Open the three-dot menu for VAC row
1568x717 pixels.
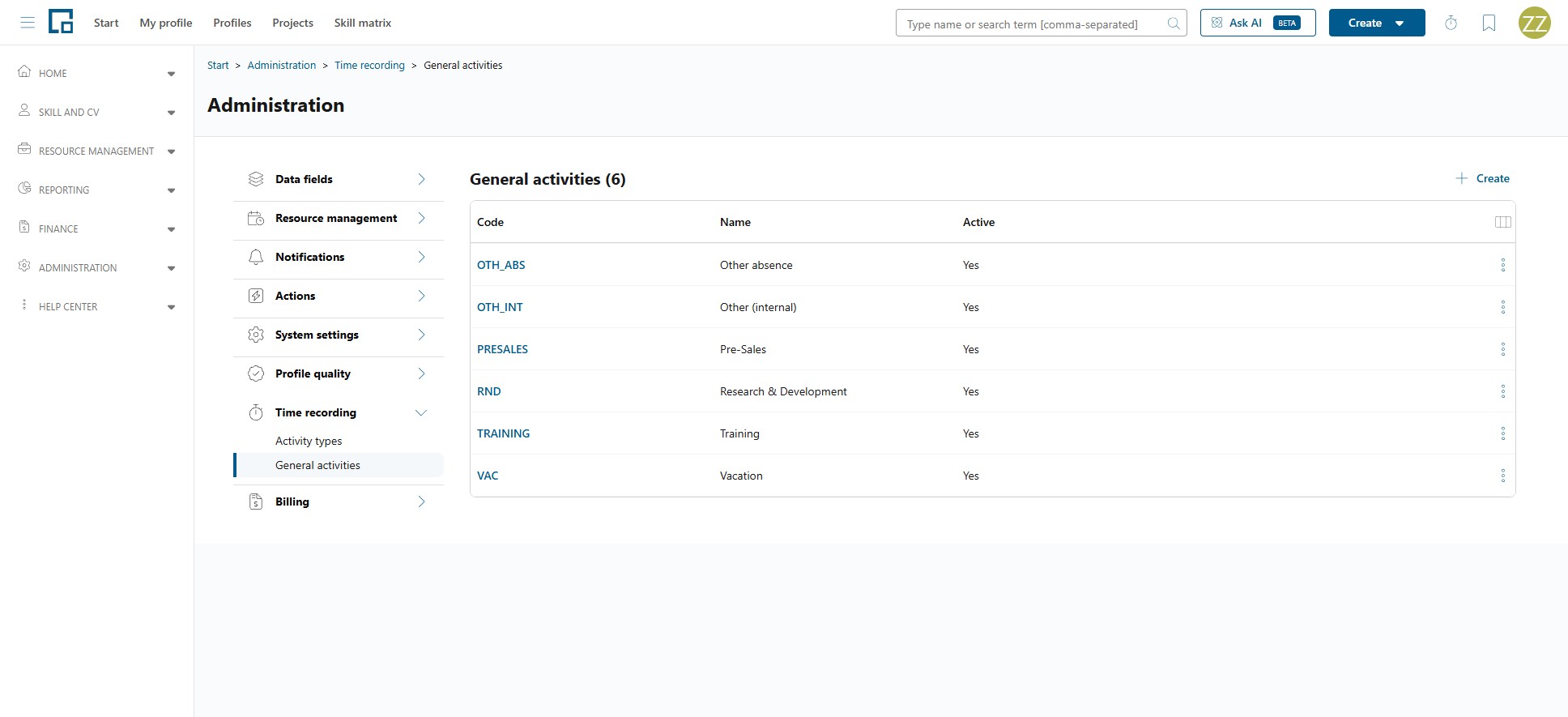pyautogui.click(x=1503, y=476)
